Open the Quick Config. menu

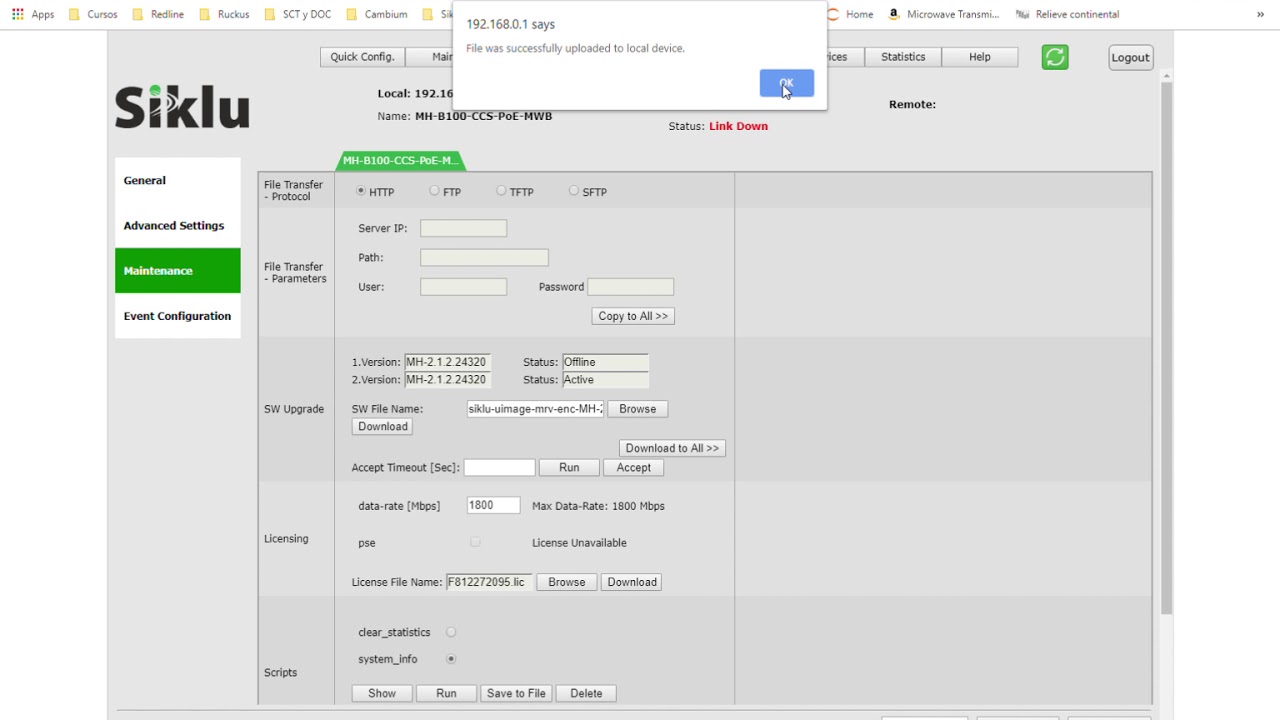(363, 57)
